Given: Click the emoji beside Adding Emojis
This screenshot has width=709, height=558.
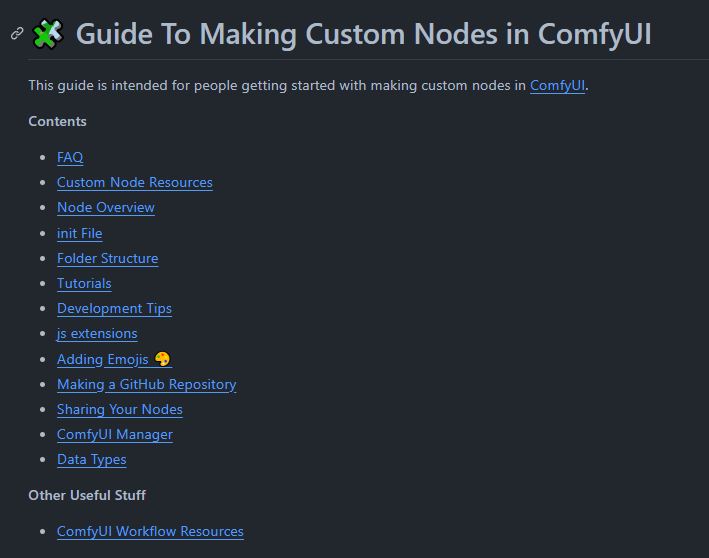Looking at the screenshot, I should click(162, 359).
